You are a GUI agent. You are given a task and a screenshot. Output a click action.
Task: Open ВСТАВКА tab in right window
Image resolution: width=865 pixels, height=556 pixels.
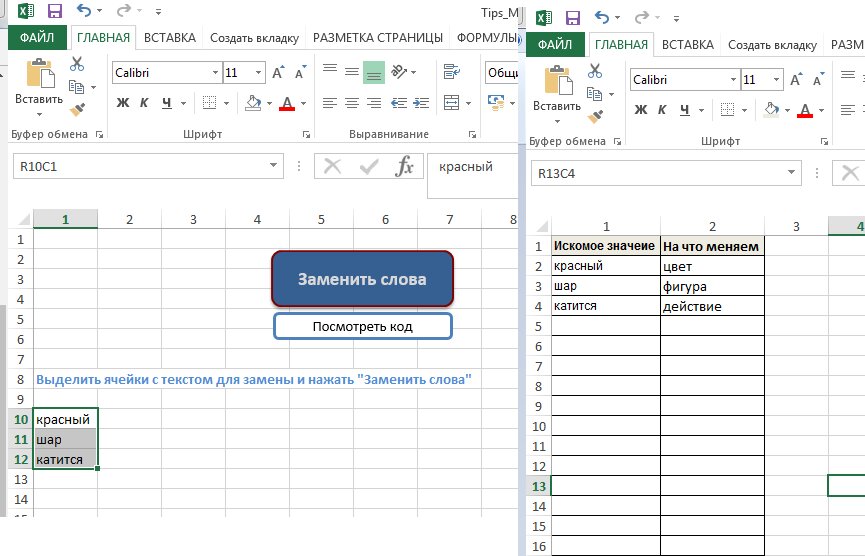pos(688,45)
